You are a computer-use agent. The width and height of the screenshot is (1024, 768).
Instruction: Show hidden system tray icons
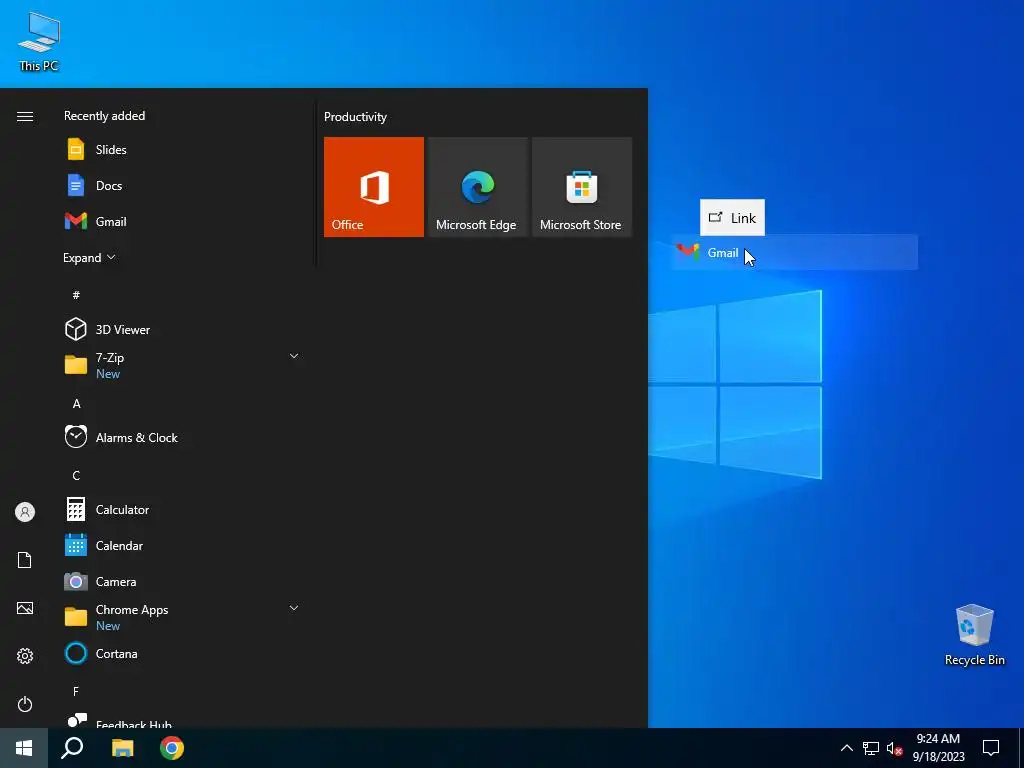click(846, 748)
